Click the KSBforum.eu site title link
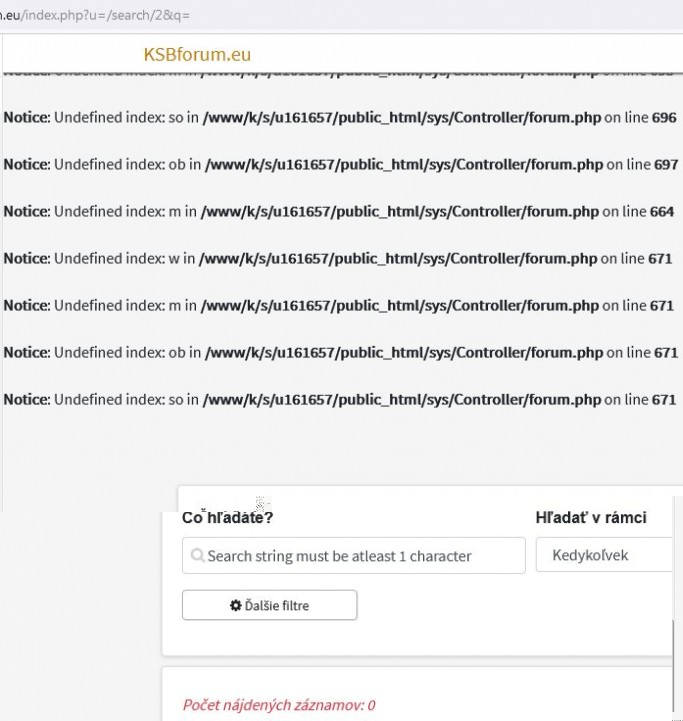The image size is (683, 721). [x=197, y=54]
